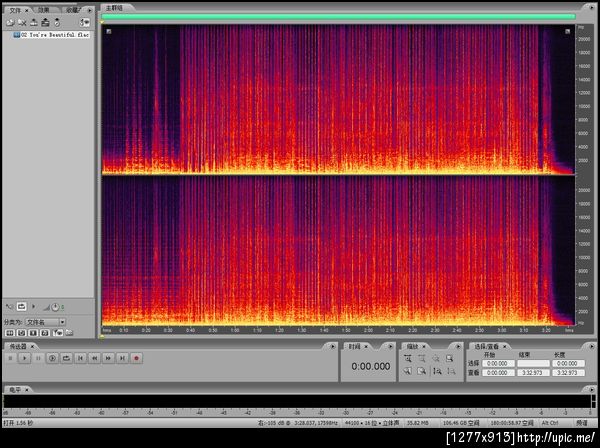
Task: Click the 1:00 mark on time ruler
Action: point(235,330)
